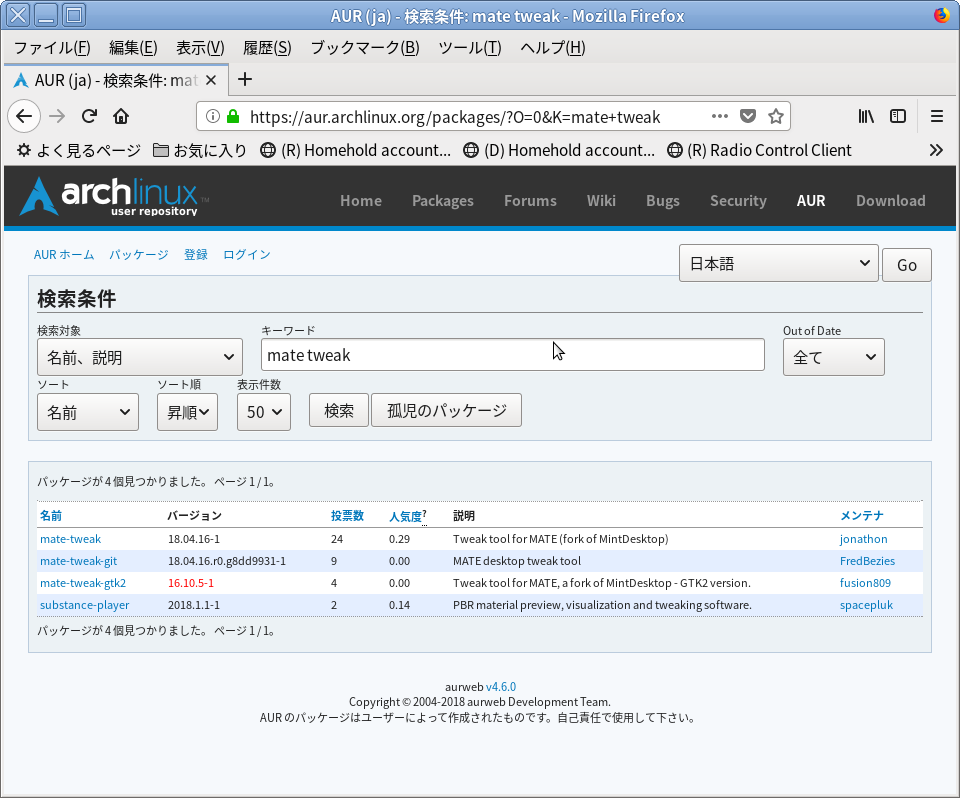Close the AUR (ja) tab
Screen dimensions: 960x798
pos(211,80)
